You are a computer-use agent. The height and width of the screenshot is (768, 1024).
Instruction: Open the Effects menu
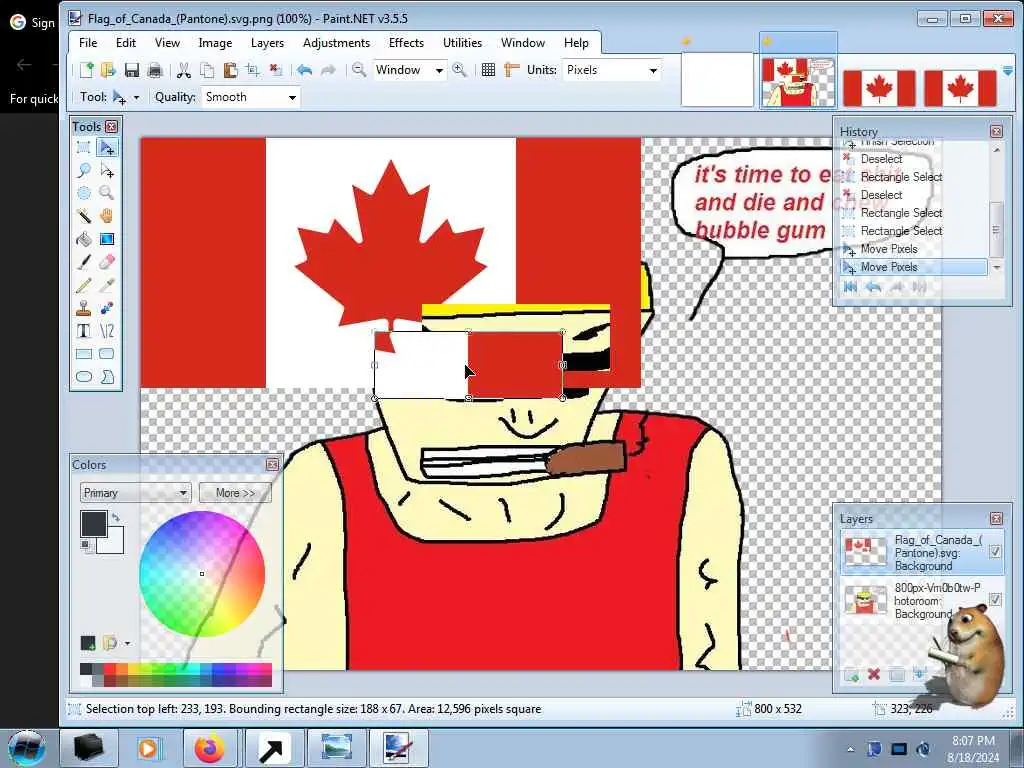406,42
